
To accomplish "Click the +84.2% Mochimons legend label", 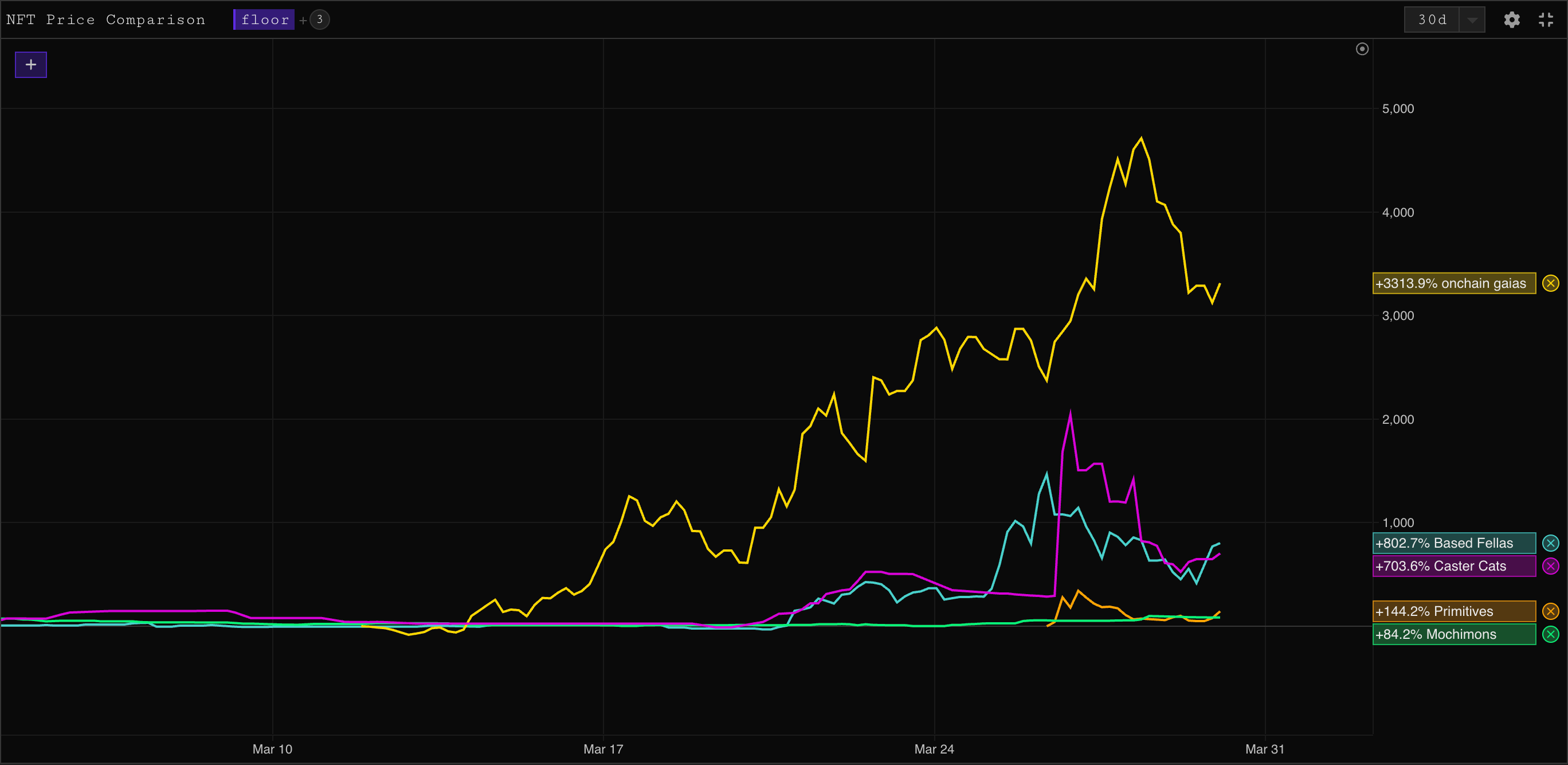I will 1453,634.
